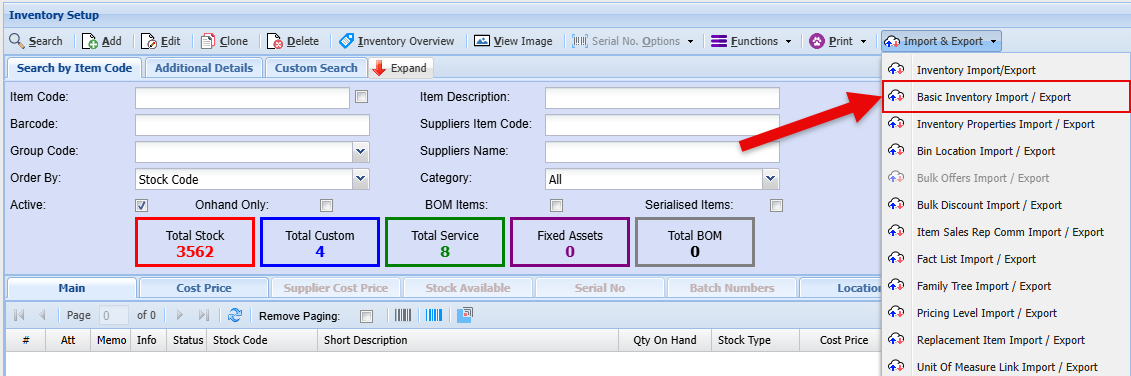The width and height of the screenshot is (1131, 376).
Task: Enable the BOM Items checkbox
Action: click(x=556, y=205)
